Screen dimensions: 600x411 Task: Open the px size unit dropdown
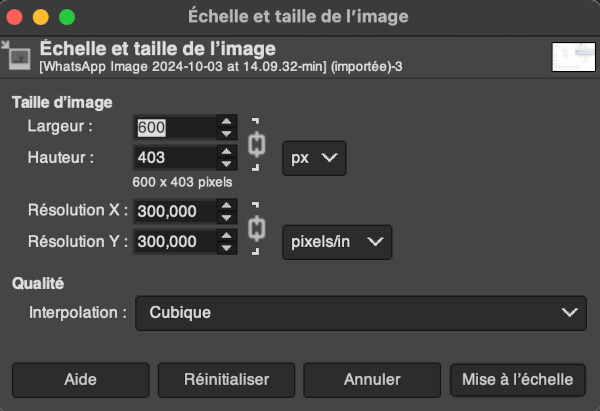pos(314,158)
